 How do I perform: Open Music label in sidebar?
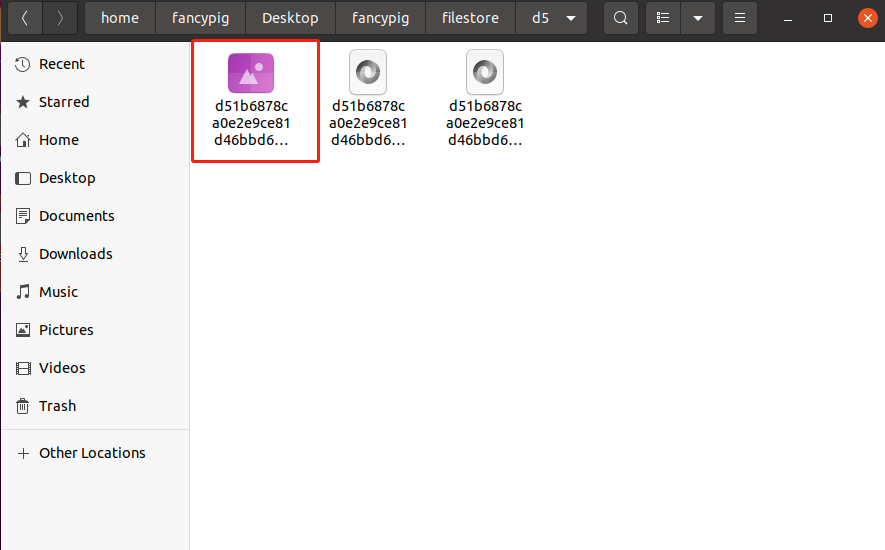click(x=58, y=292)
